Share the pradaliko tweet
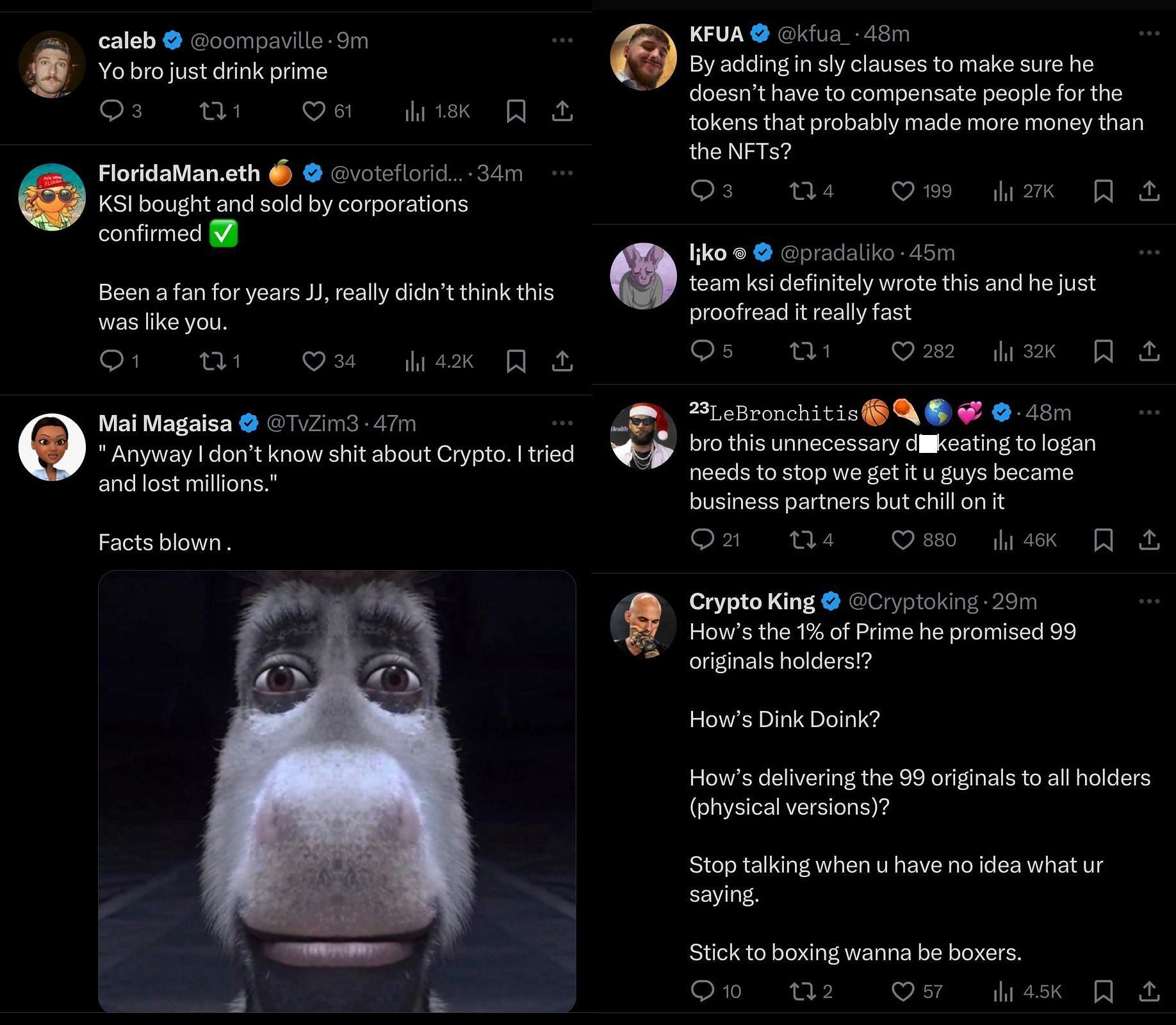 1149,351
